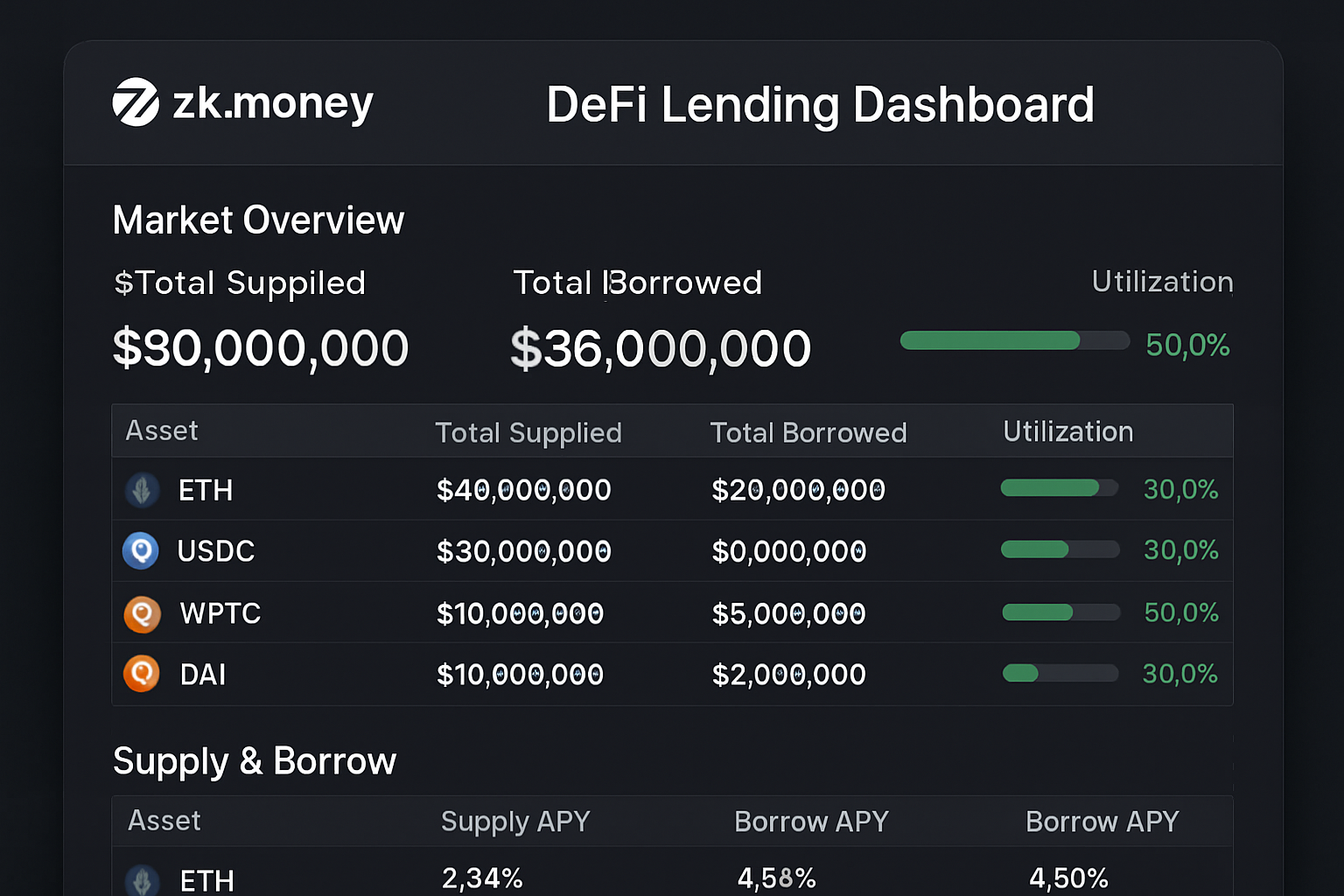The image size is (1344, 896).
Task: Click the ETH icon in Supply & Borrow table
Action: click(x=141, y=881)
